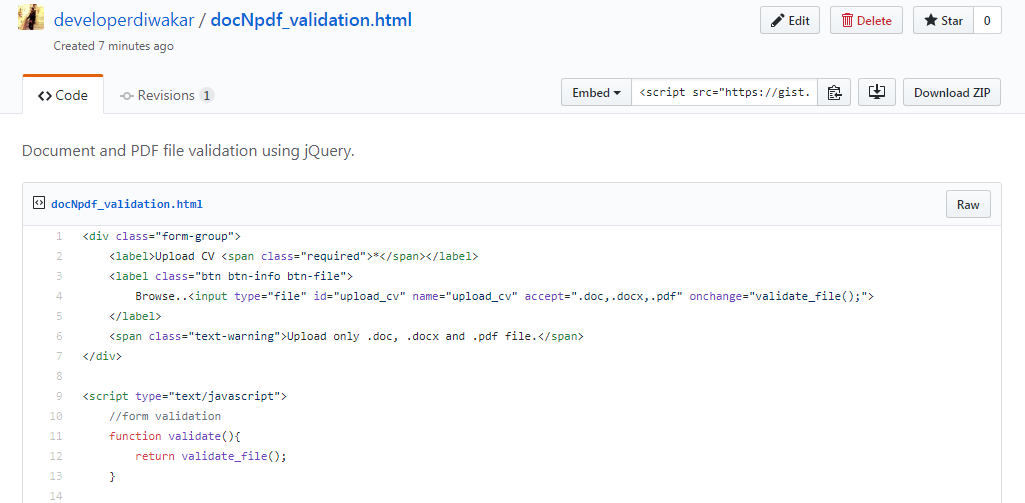Click docNpdf_validation.html file header link
1025x503 pixels.
127,204
